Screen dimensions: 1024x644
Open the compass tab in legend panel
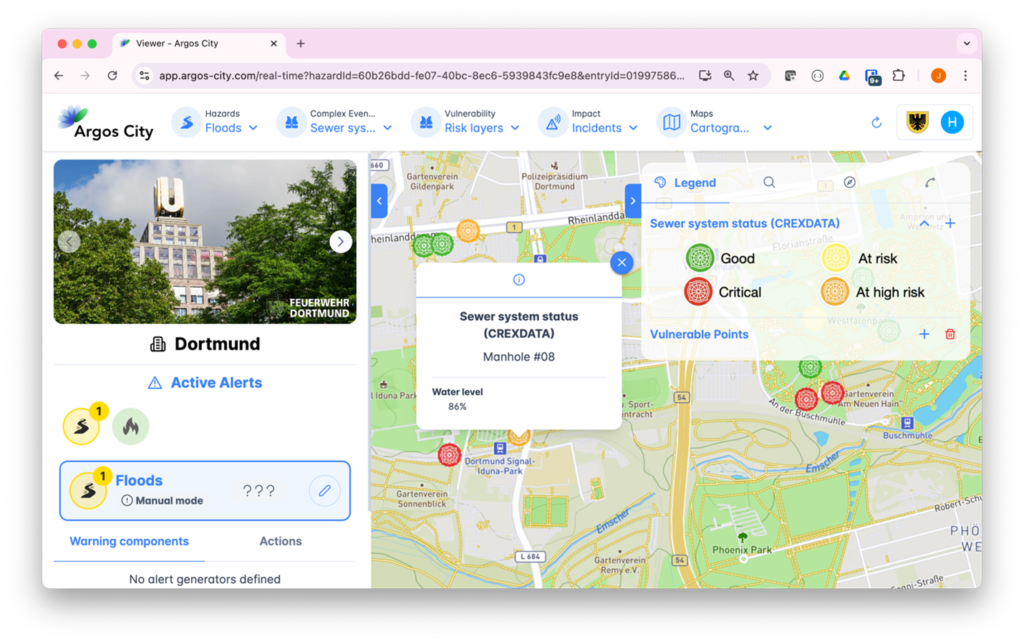849,183
